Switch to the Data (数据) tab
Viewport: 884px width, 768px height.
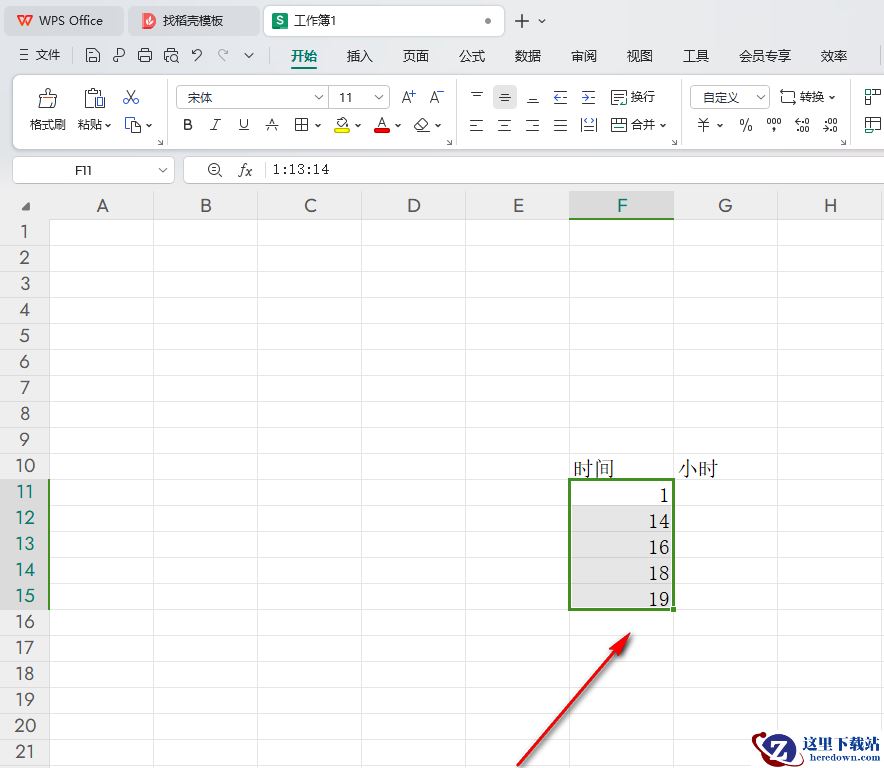[x=528, y=56]
